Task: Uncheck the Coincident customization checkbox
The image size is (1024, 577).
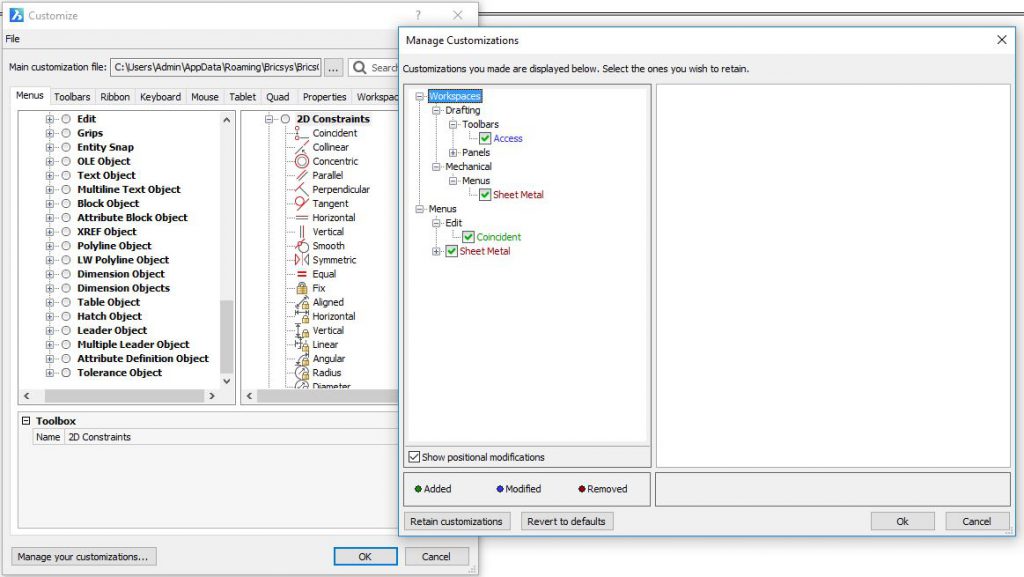Action: tap(468, 237)
